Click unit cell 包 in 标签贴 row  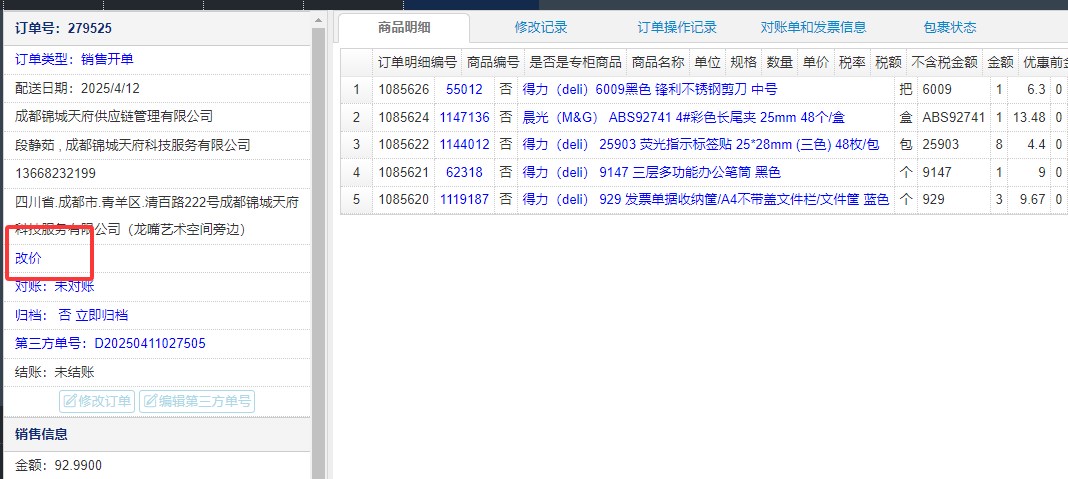(906, 144)
